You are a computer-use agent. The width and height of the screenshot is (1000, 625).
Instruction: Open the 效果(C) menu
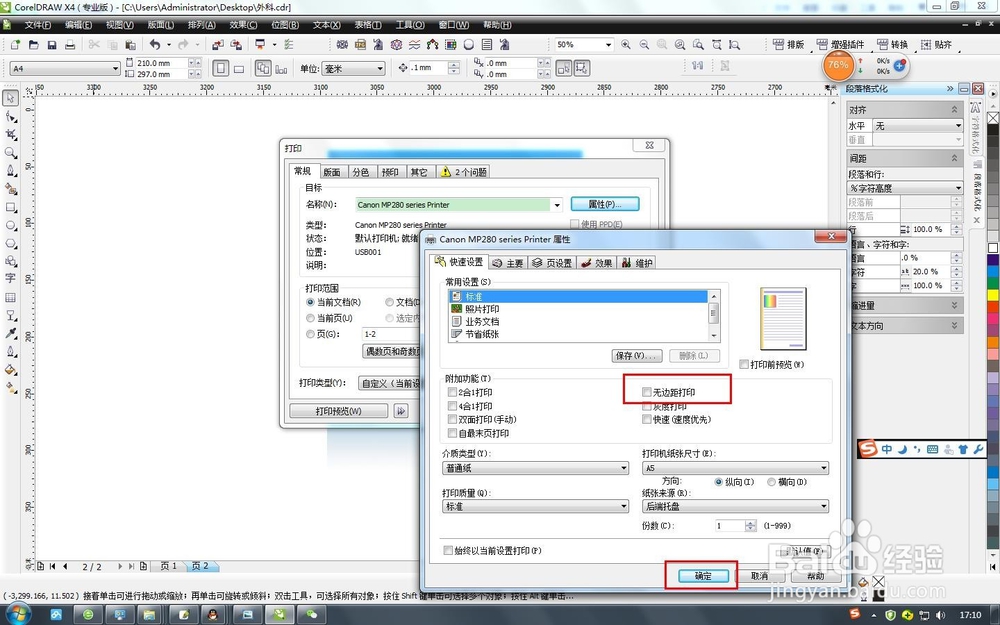(243, 25)
